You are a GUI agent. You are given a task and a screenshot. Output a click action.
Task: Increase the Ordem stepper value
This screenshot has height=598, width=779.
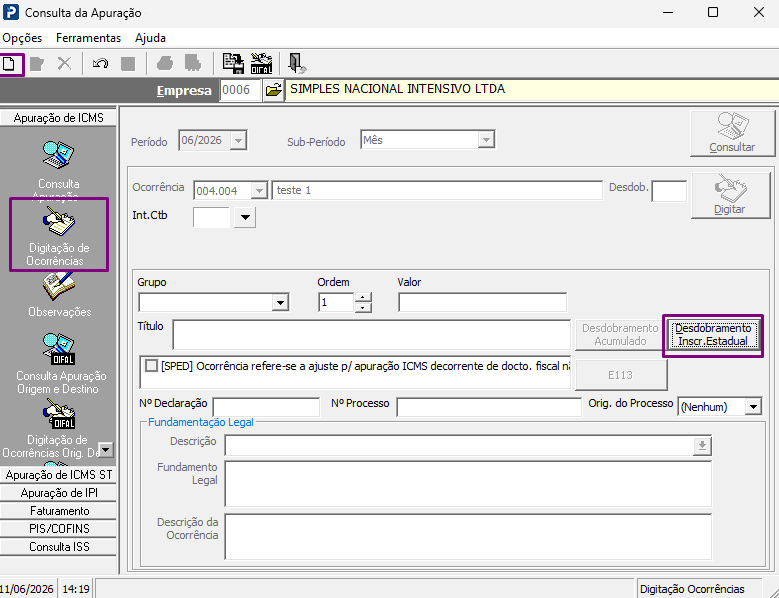[363, 297]
